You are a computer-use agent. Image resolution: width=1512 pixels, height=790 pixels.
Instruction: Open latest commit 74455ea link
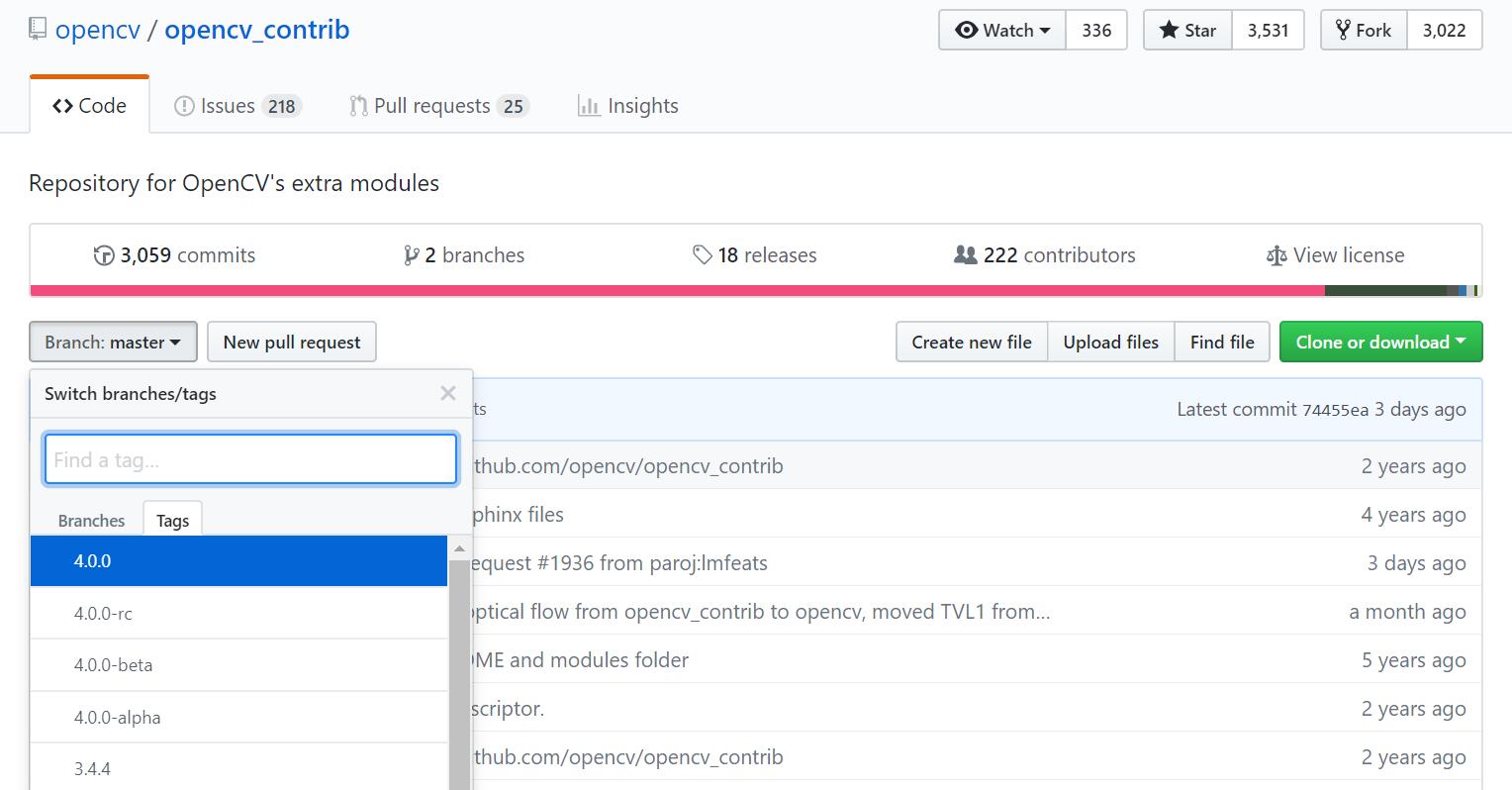1335,410
